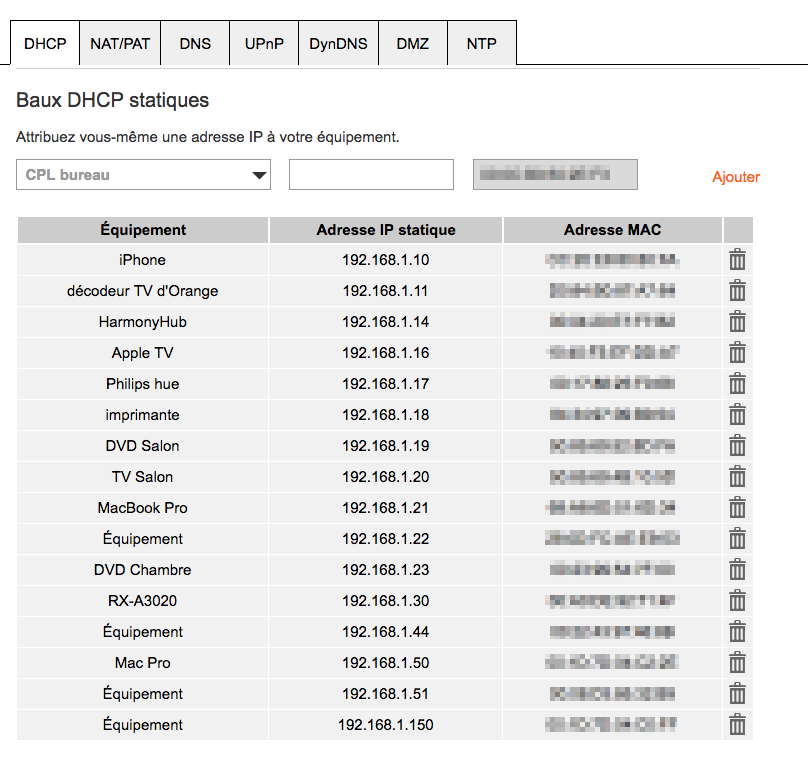Click the Ajouter link

click(x=736, y=177)
